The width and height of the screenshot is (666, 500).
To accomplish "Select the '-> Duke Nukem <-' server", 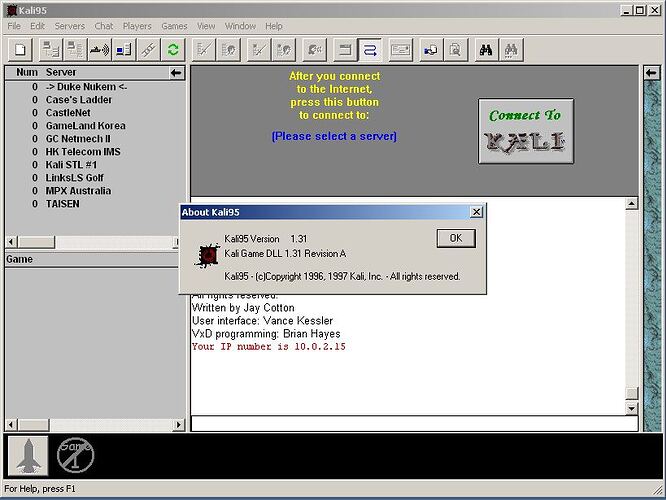I will pyautogui.click(x=86, y=87).
